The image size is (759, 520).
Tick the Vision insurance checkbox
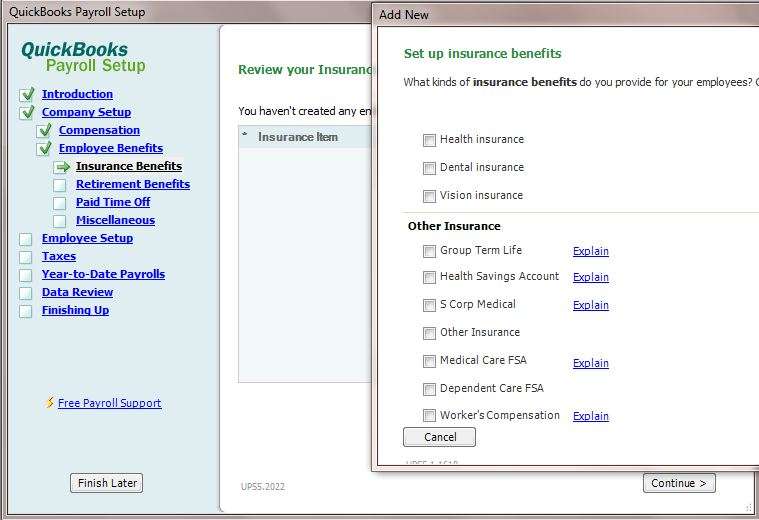(x=429, y=196)
